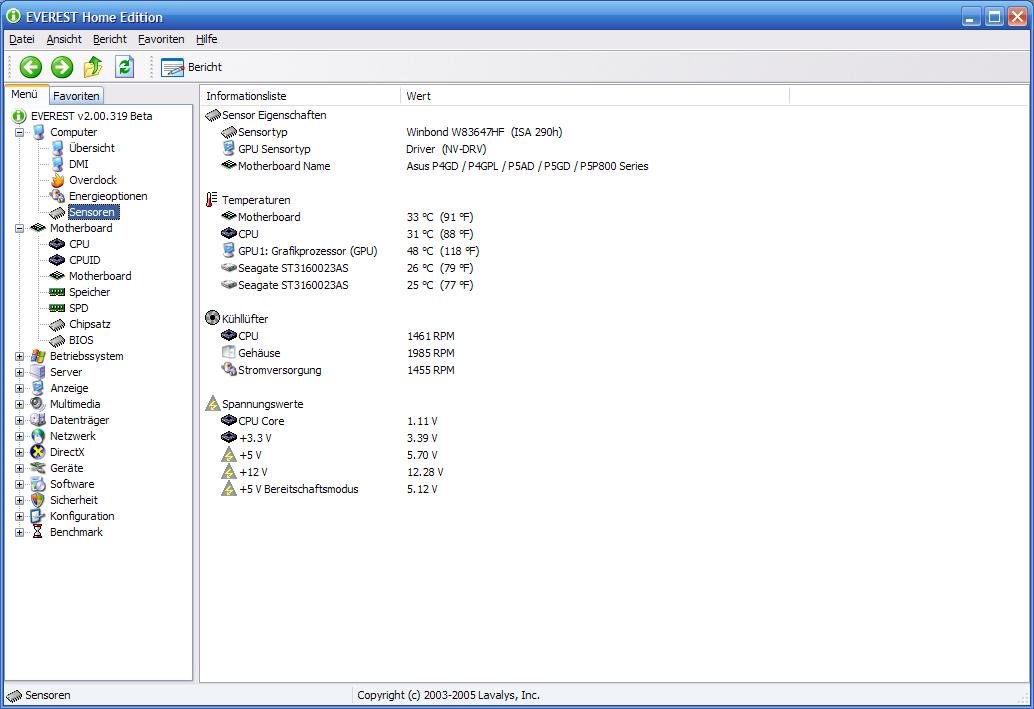Select the +5 V Bereitschaftsmodus row

coord(330,489)
